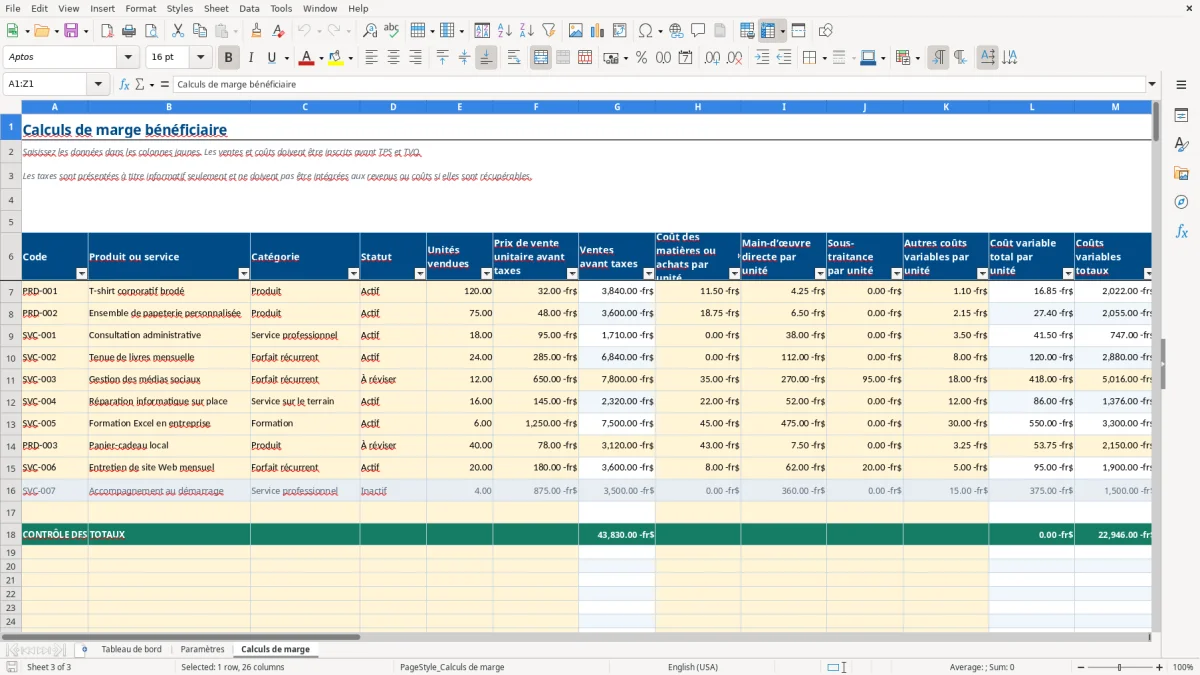This screenshot has width=1200, height=675.
Task: Open Borders dropdown arrow
Action: [x=824, y=58]
